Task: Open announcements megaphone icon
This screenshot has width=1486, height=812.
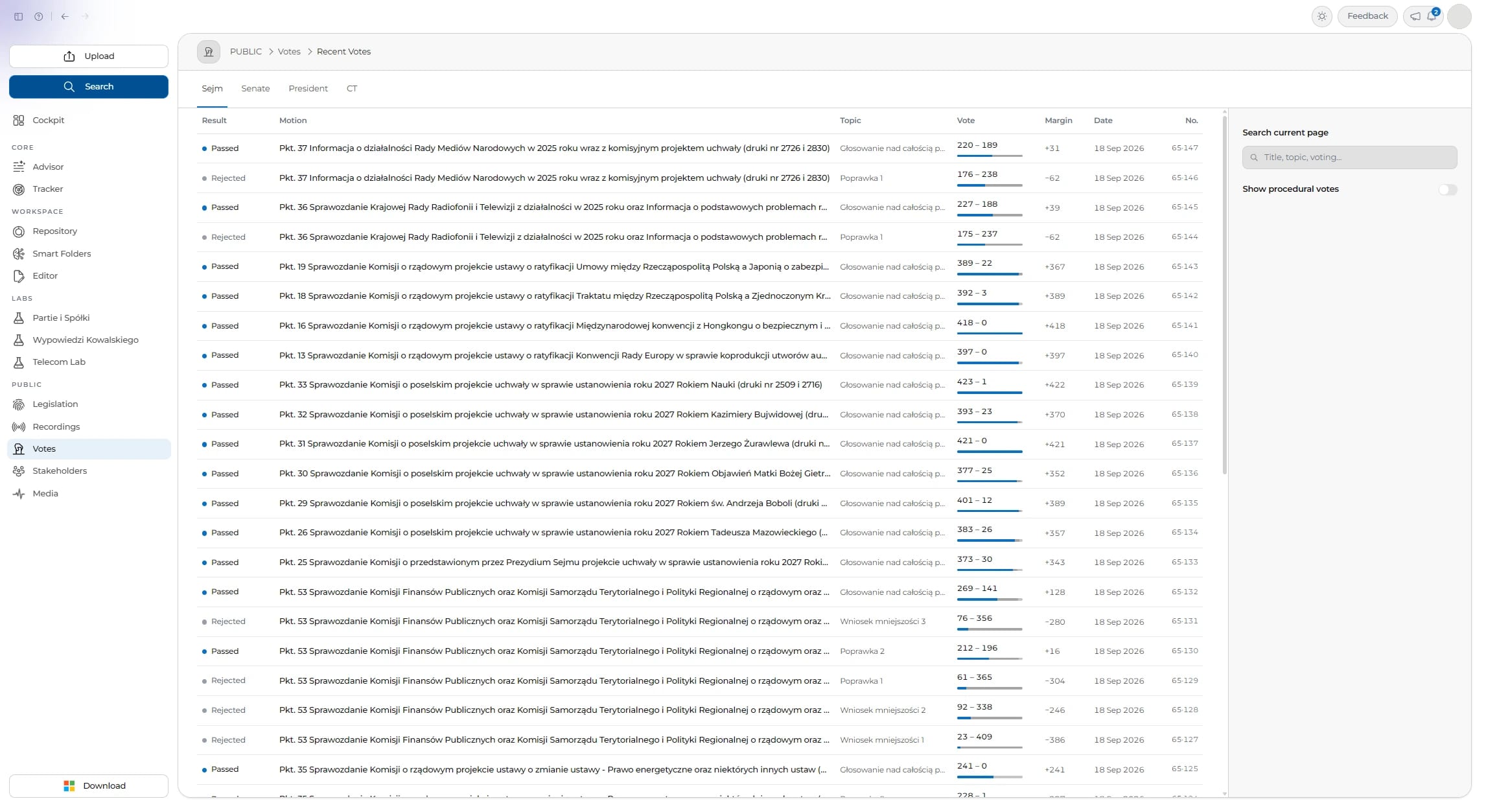Action: tap(1415, 16)
